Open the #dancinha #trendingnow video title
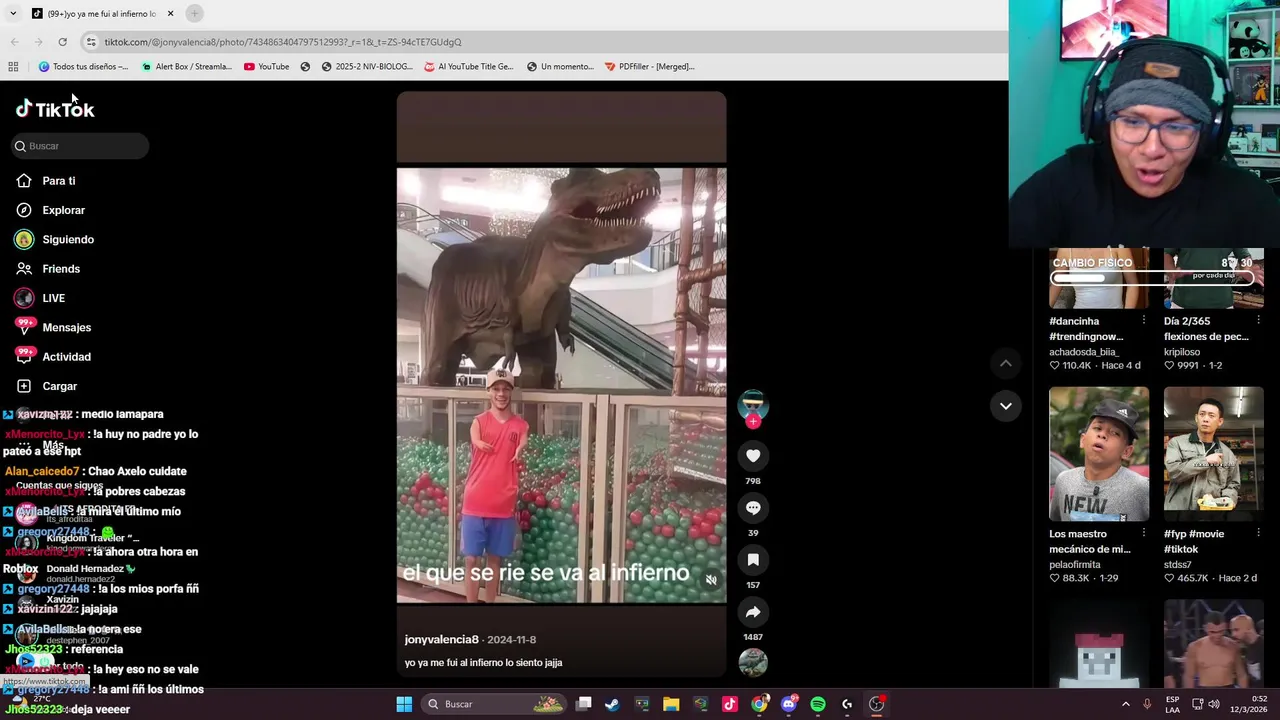The image size is (1280, 720). [1088, 329]
